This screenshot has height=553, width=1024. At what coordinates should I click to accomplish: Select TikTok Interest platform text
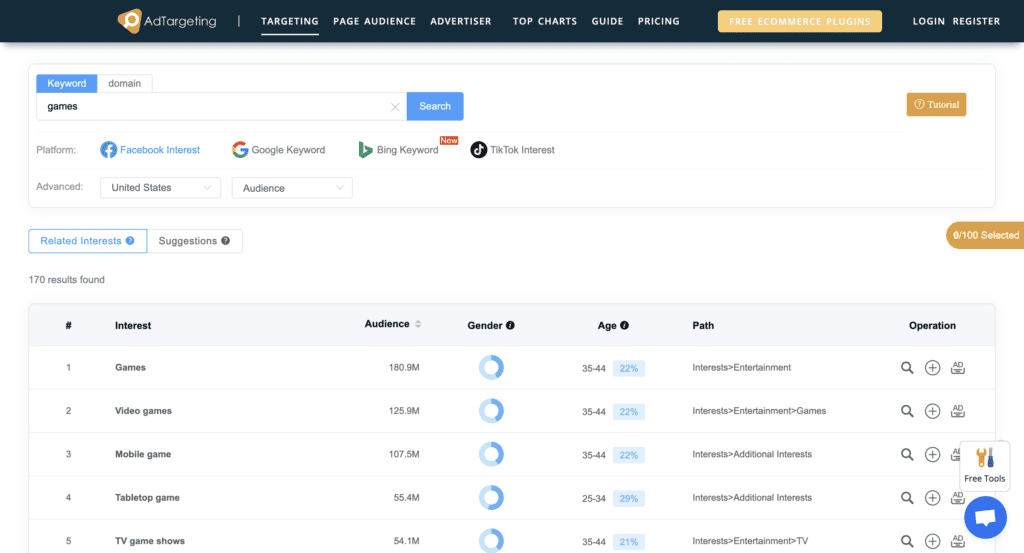[x=522, y=150]
